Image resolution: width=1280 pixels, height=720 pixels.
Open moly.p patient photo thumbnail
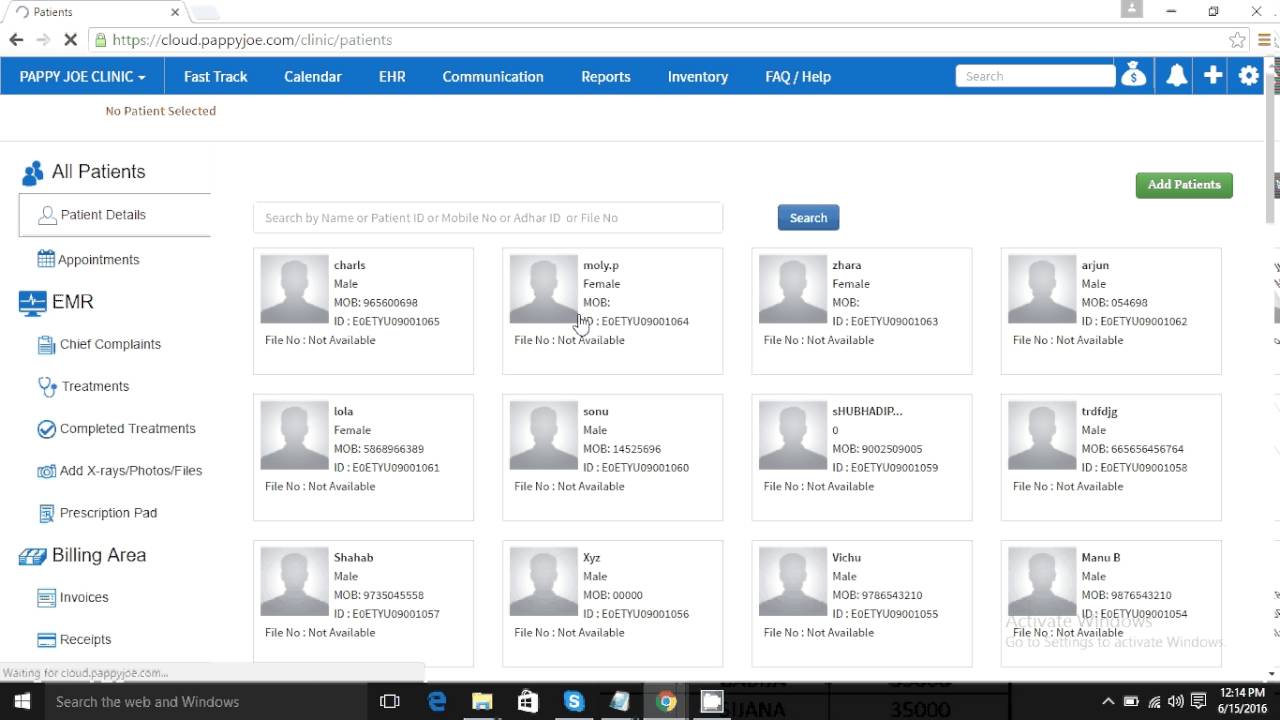point(543,289)
